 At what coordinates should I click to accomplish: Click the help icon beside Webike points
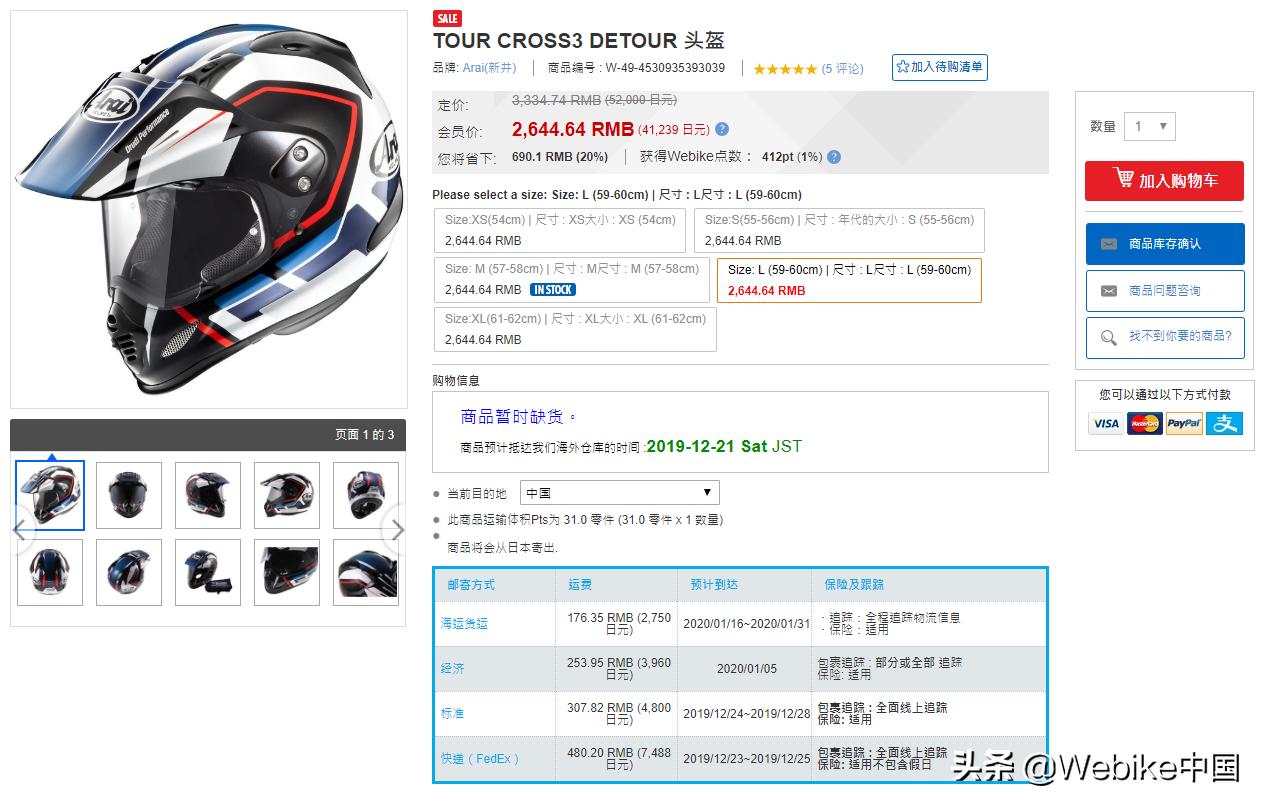point(834,157)
